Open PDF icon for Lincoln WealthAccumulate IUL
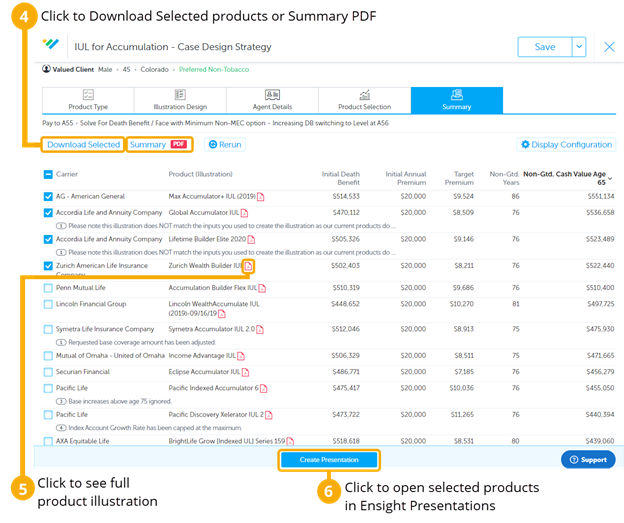The height and width of the screenshot is (523, 624). coord(222,314)
